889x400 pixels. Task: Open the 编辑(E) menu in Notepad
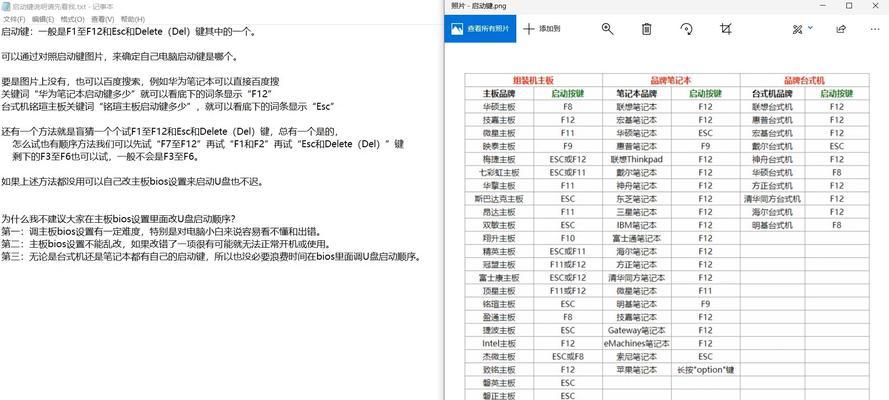click(x=42, y=18)
